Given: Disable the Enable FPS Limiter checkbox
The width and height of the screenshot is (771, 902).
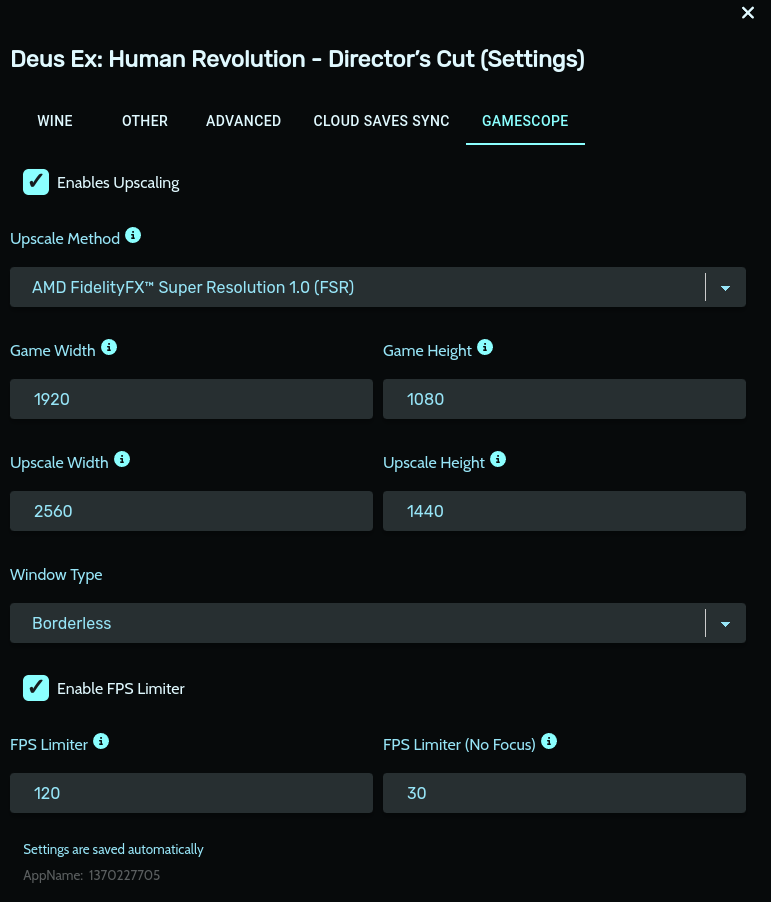Looking at the screenshot, I should pos(36,688).
